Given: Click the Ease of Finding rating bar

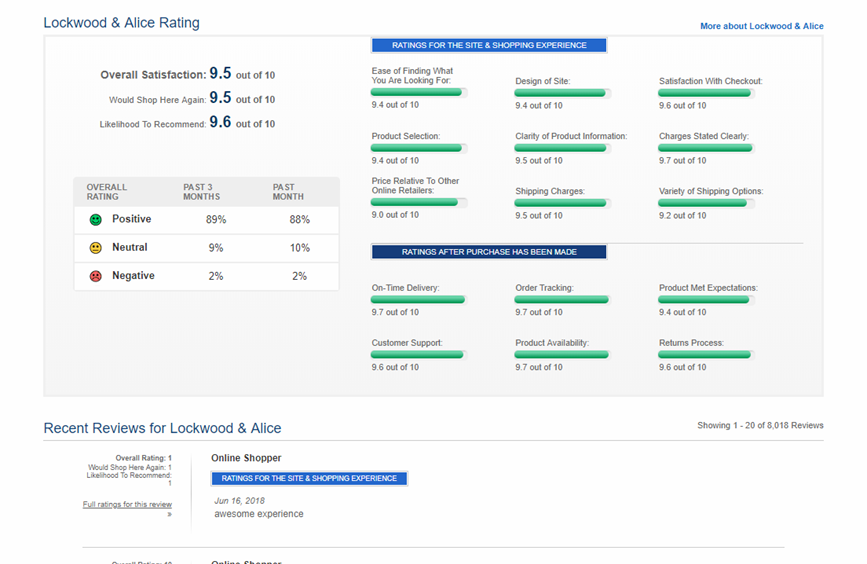Looking at the screenshot, I should (419, 92).
